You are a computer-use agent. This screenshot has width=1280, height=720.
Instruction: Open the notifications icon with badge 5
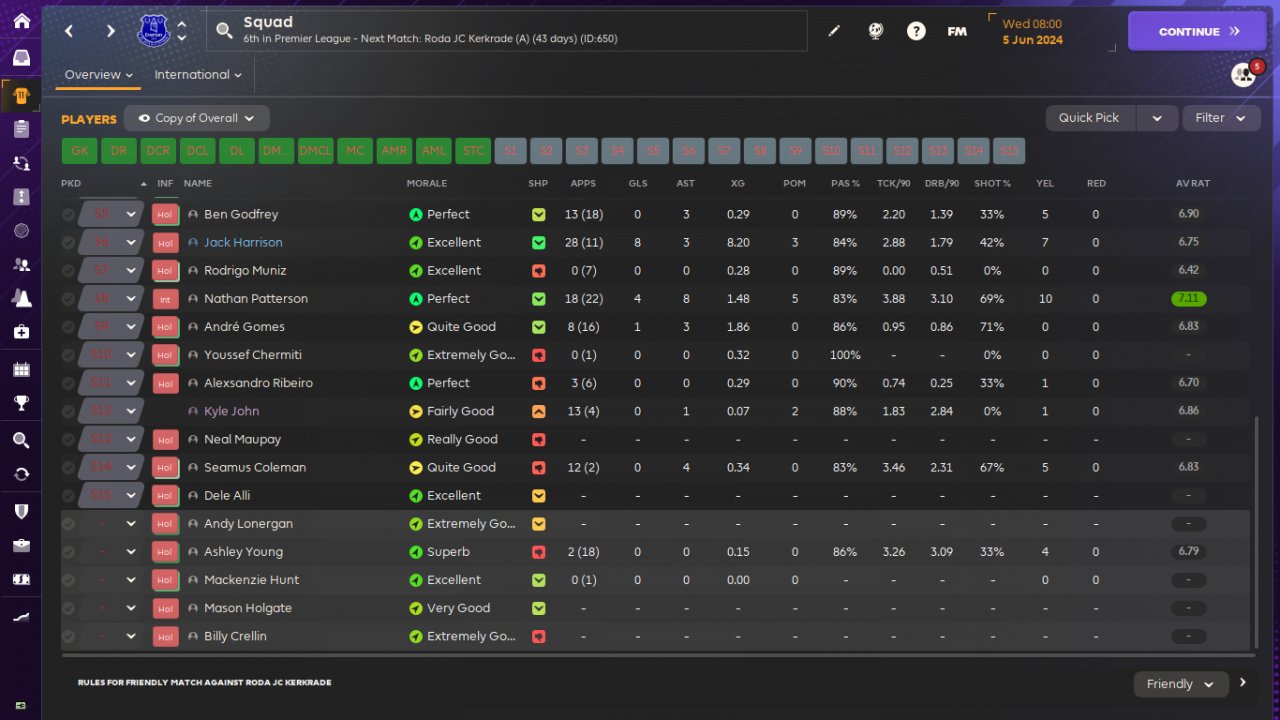click(x=1244, y=74)
